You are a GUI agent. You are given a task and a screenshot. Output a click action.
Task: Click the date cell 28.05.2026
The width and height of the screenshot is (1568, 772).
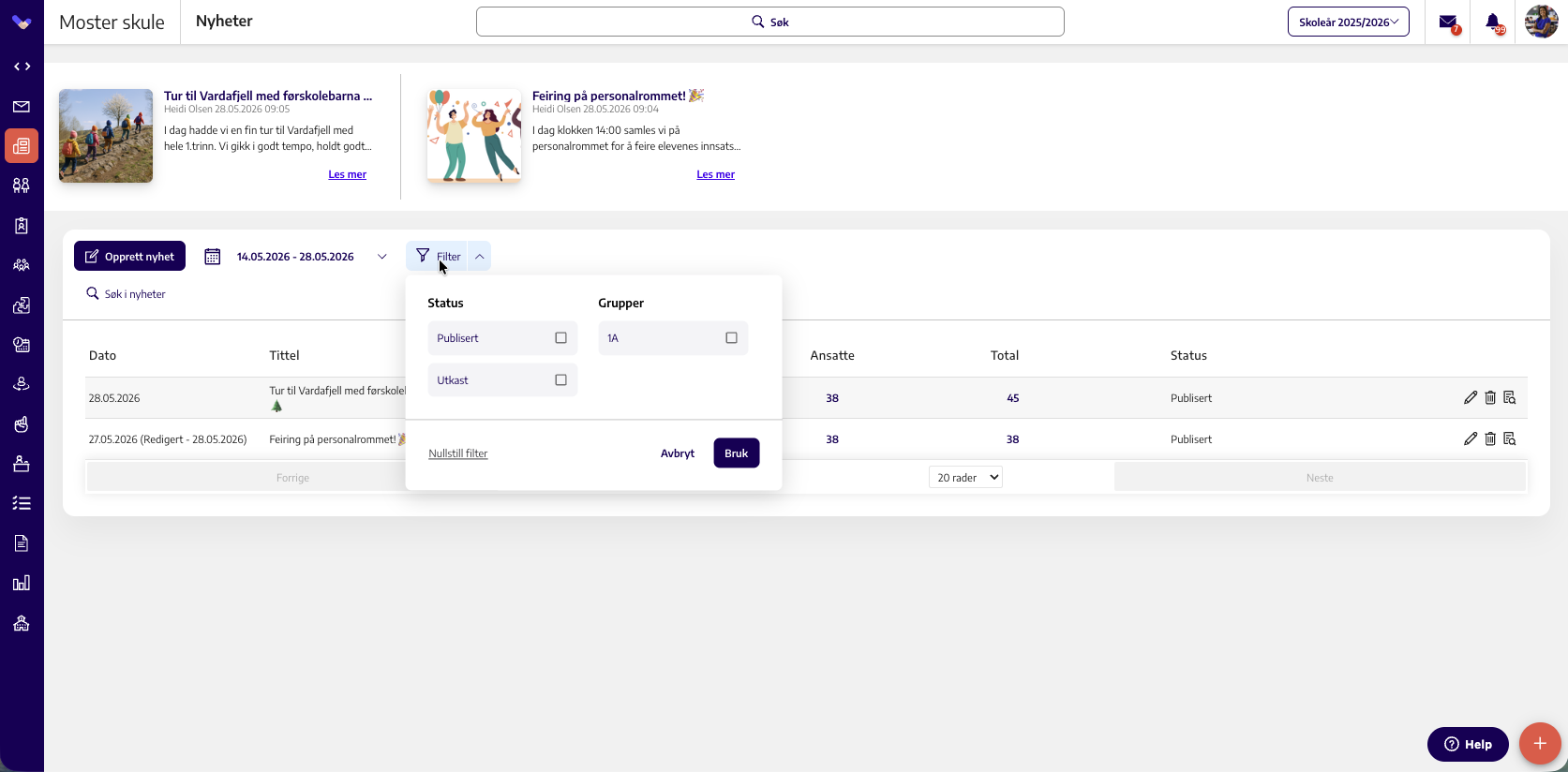pyautogui.click(x=114, y=398)
